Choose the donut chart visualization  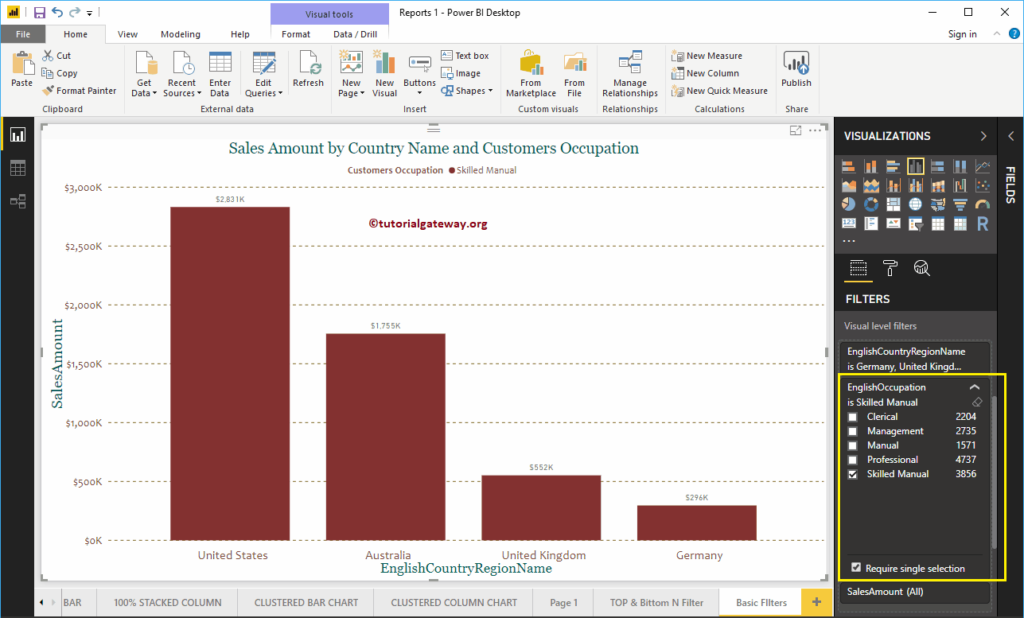tap(871, 204)
